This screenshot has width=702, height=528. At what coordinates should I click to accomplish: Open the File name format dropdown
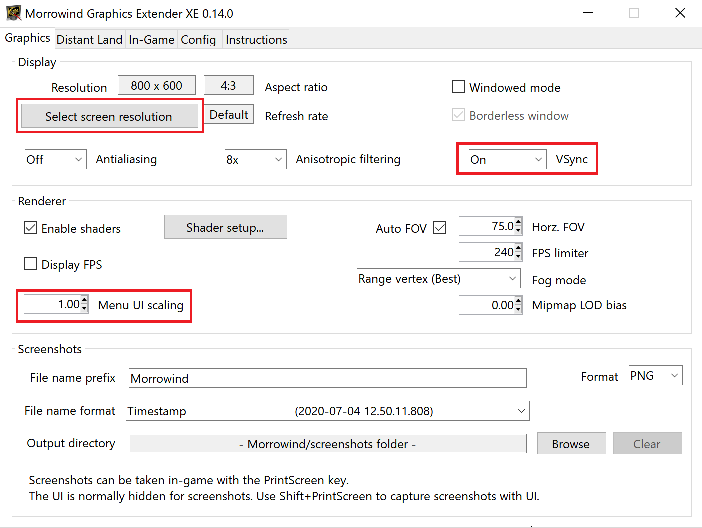point(326,411)
